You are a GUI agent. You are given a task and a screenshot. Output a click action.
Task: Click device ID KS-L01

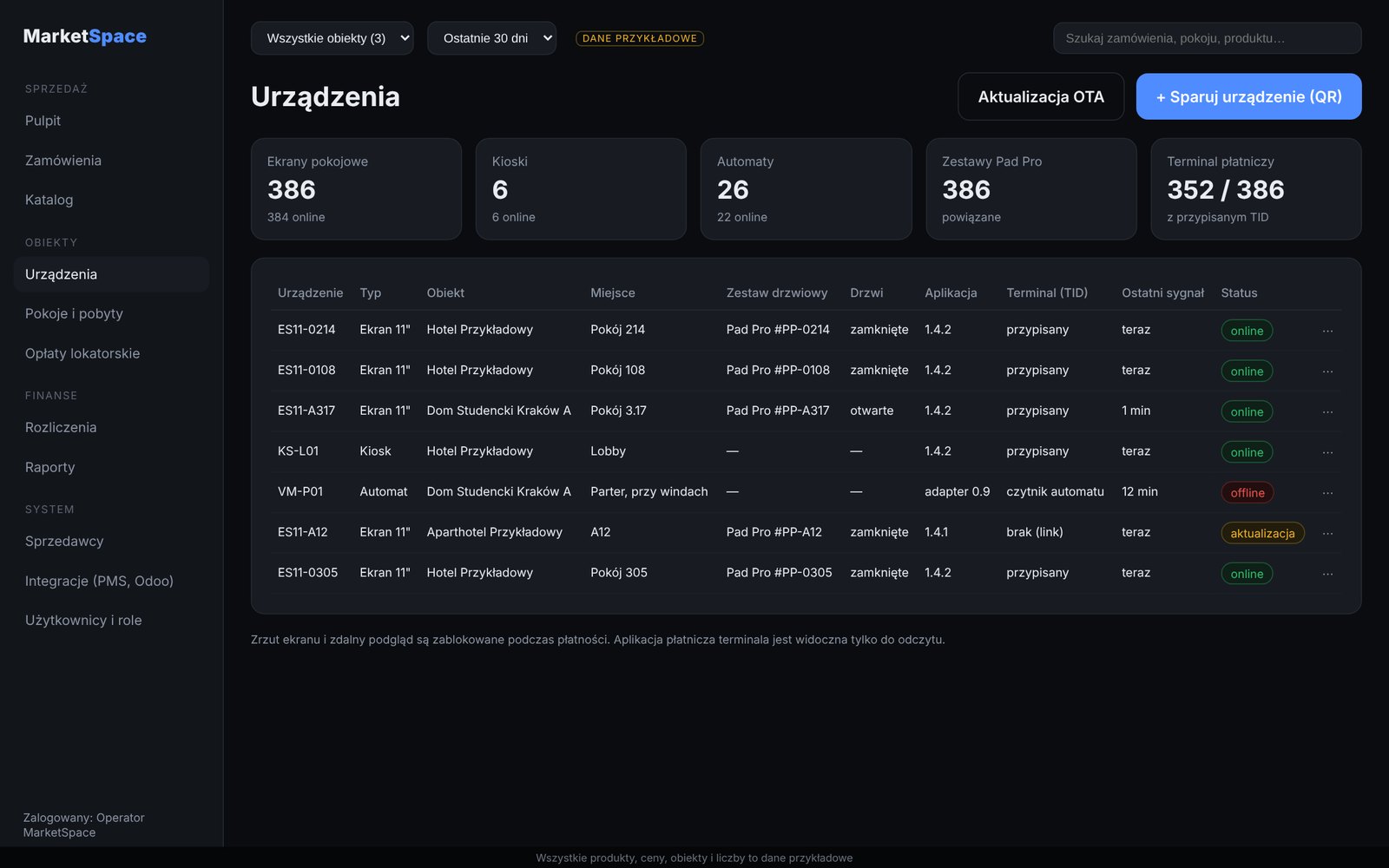[x=298, y=451]
